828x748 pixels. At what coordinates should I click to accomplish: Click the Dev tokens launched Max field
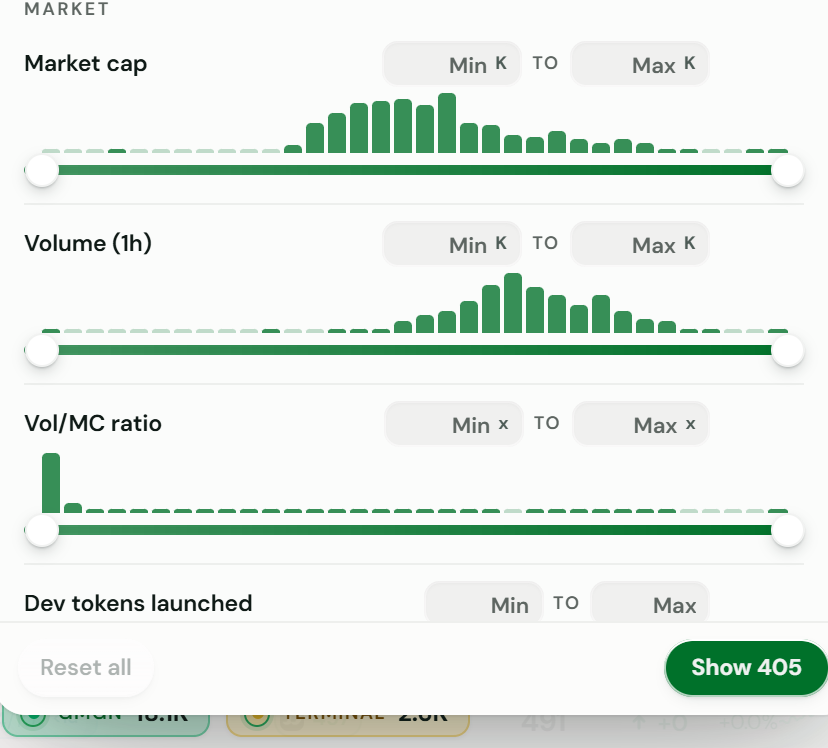(x=650, y=602)
